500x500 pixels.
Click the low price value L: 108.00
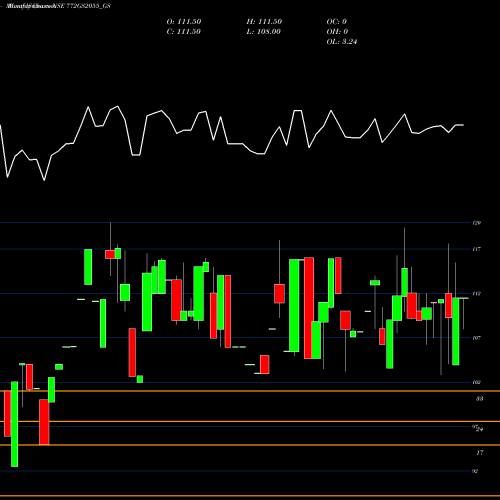coord(263,32)
